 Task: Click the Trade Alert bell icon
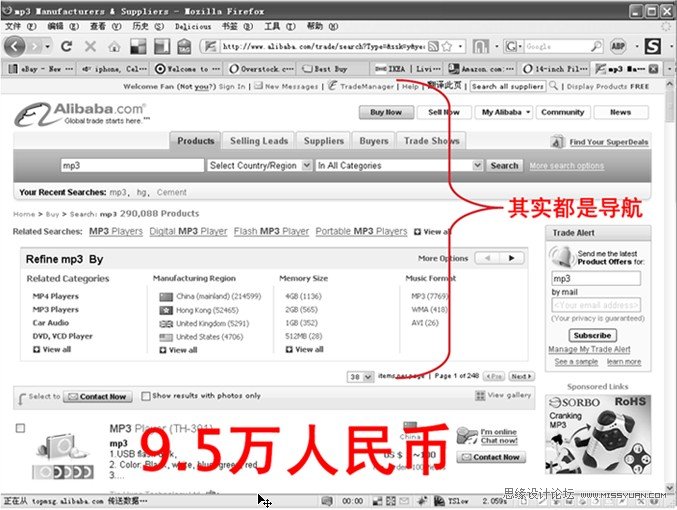(562, 257)
